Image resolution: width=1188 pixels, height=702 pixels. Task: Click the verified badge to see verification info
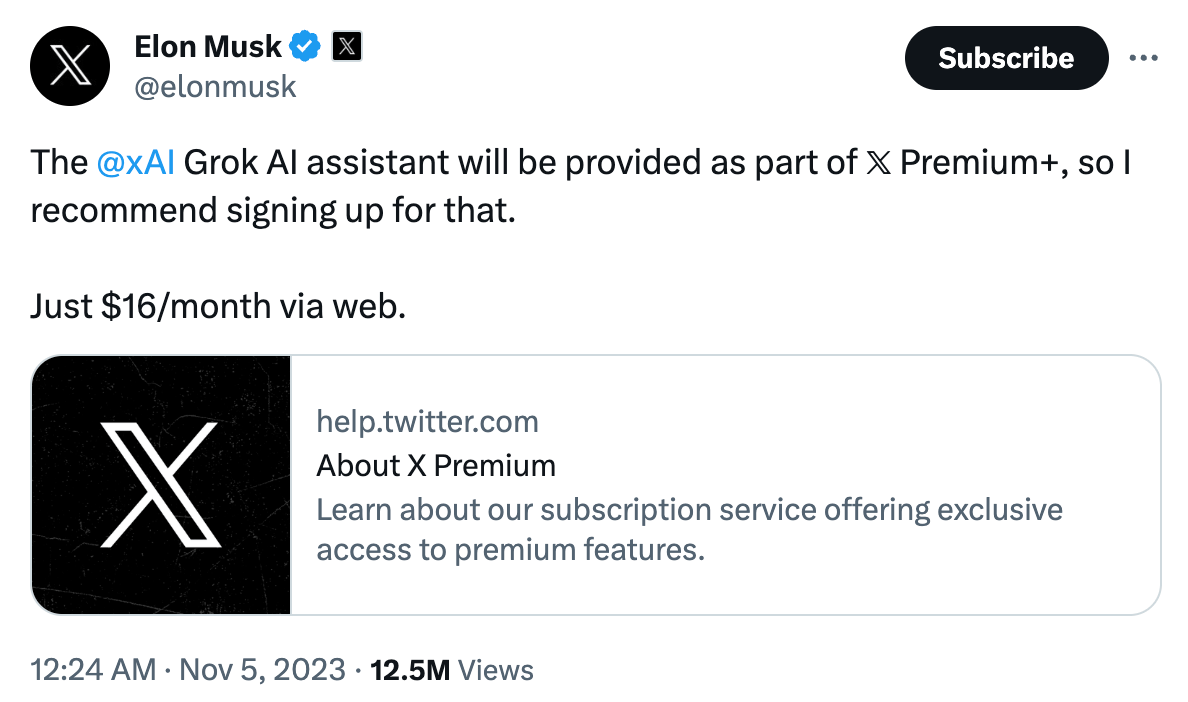pos(305,46)
